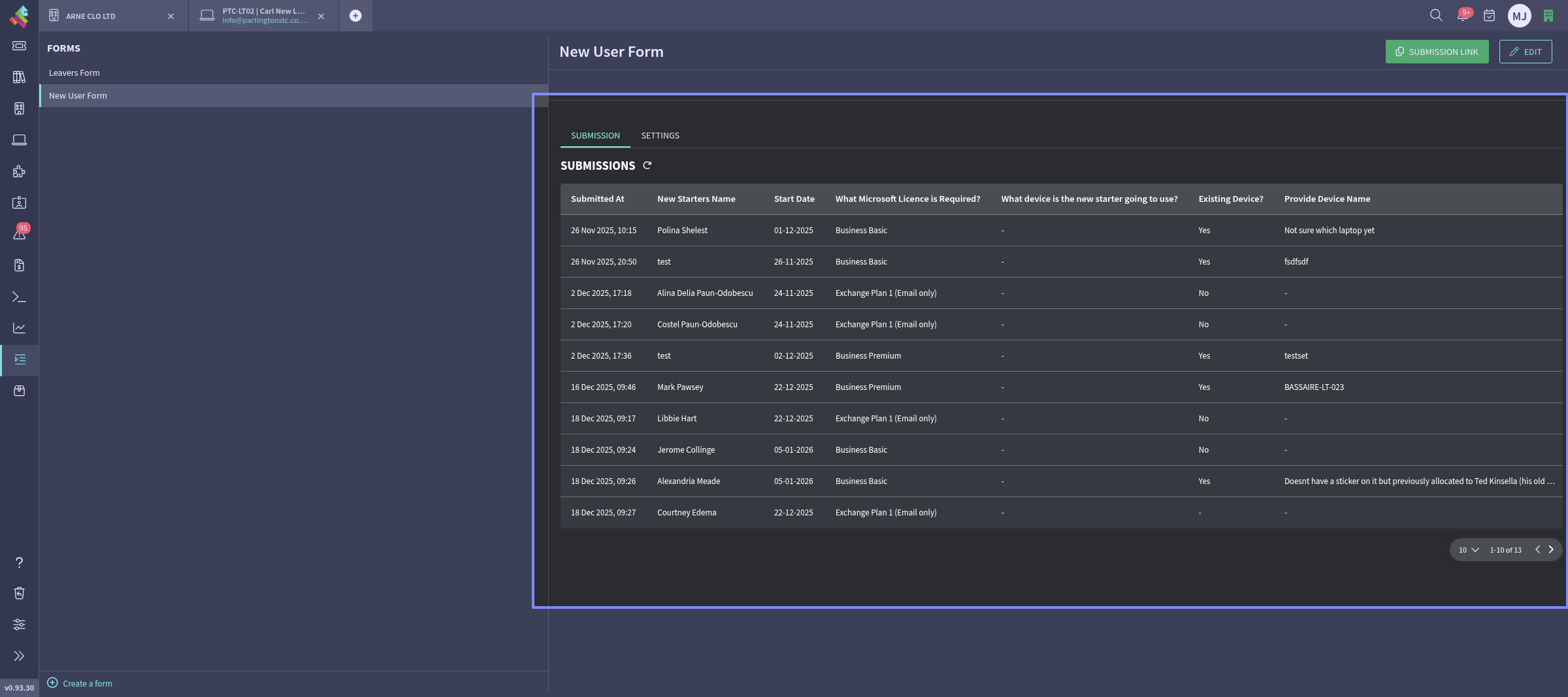Close the PTC-LT02 tab

pyautogui.click(x=321, y=16)
